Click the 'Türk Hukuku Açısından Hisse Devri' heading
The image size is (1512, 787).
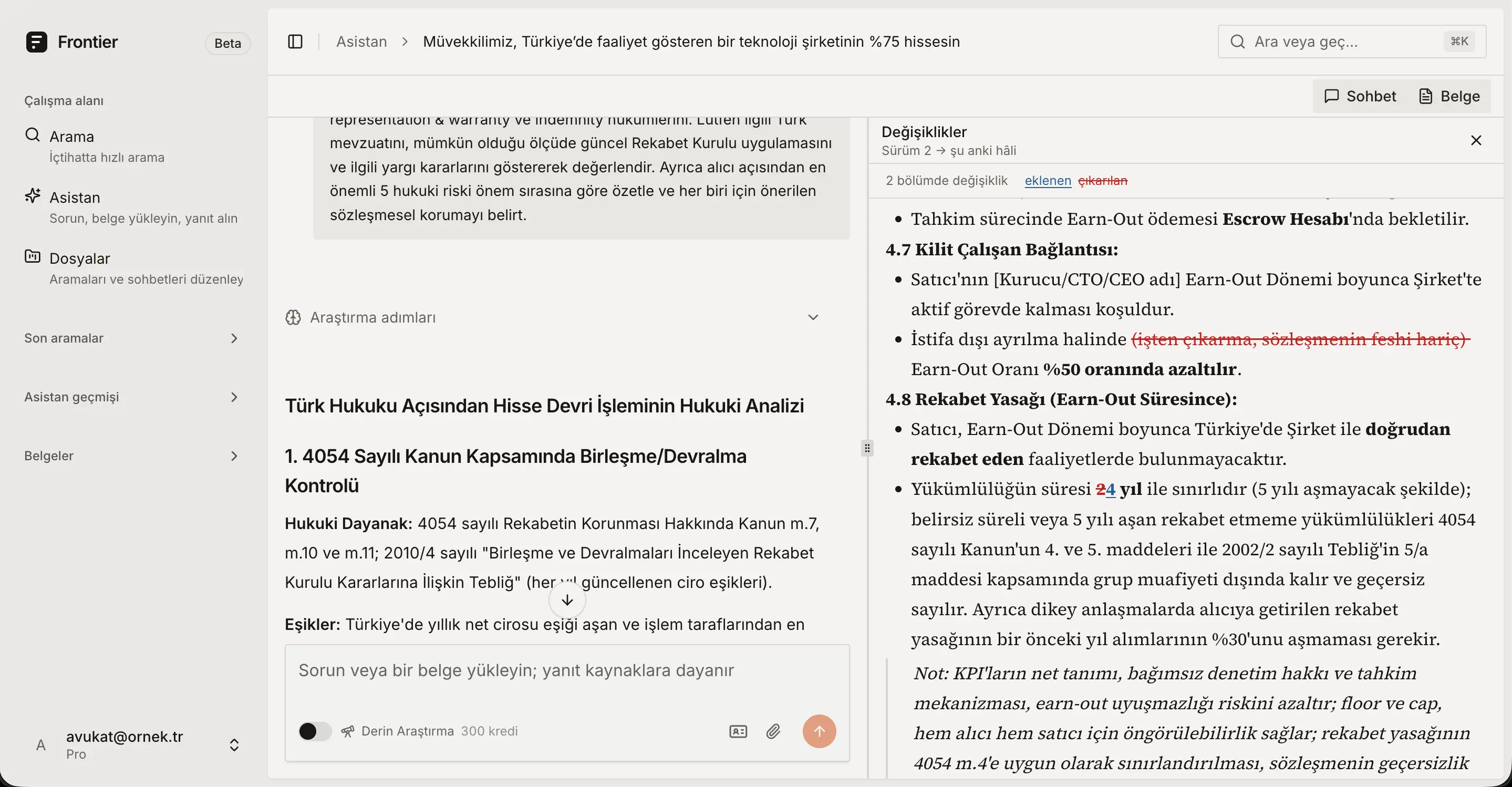[544, 406]
